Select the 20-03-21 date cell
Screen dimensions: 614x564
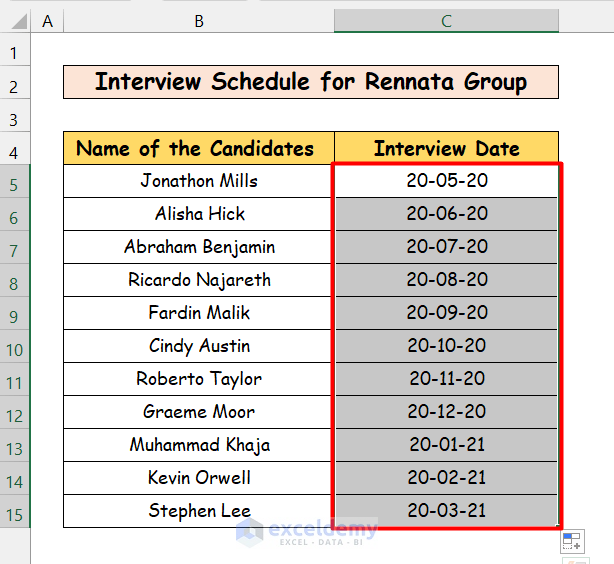446,511
